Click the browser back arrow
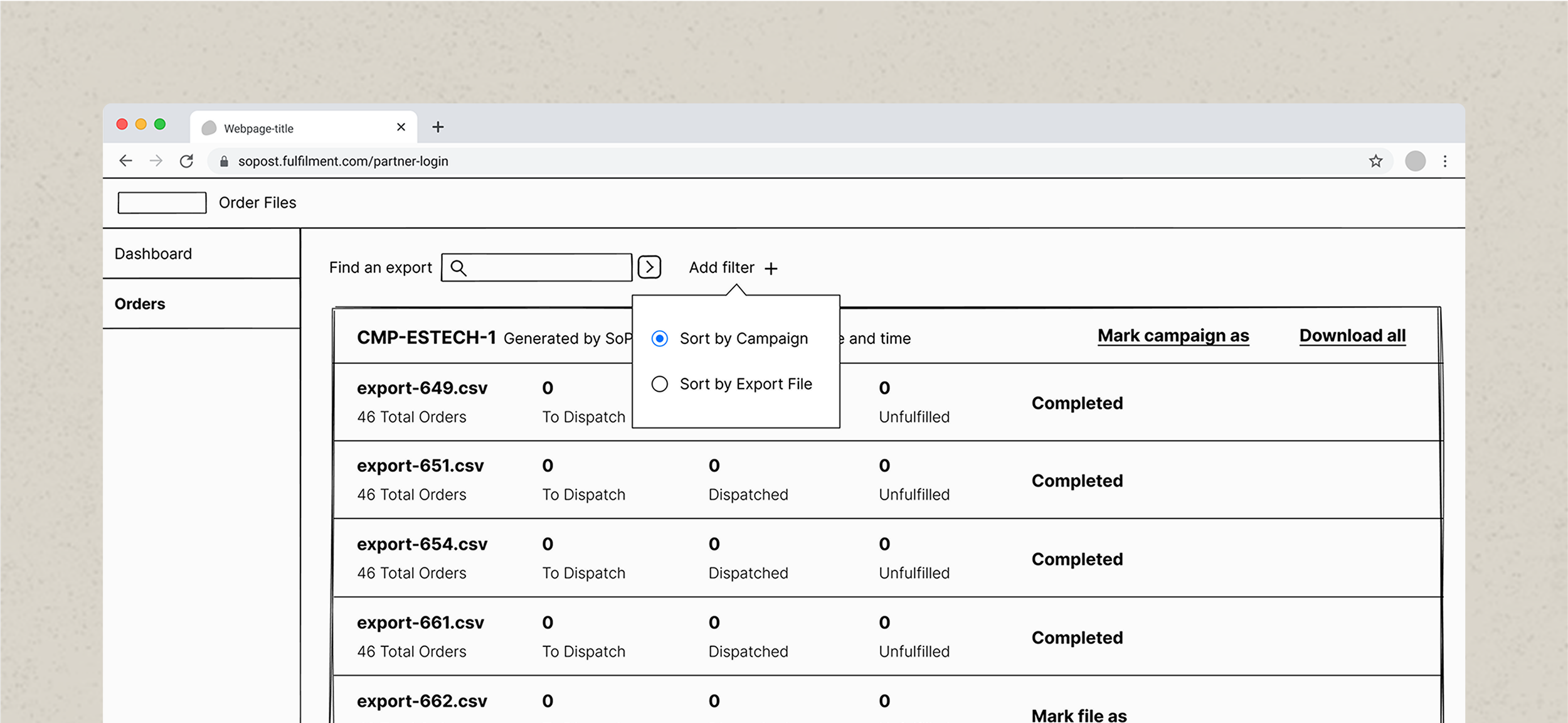The image size is (1568, 723). 125,161
